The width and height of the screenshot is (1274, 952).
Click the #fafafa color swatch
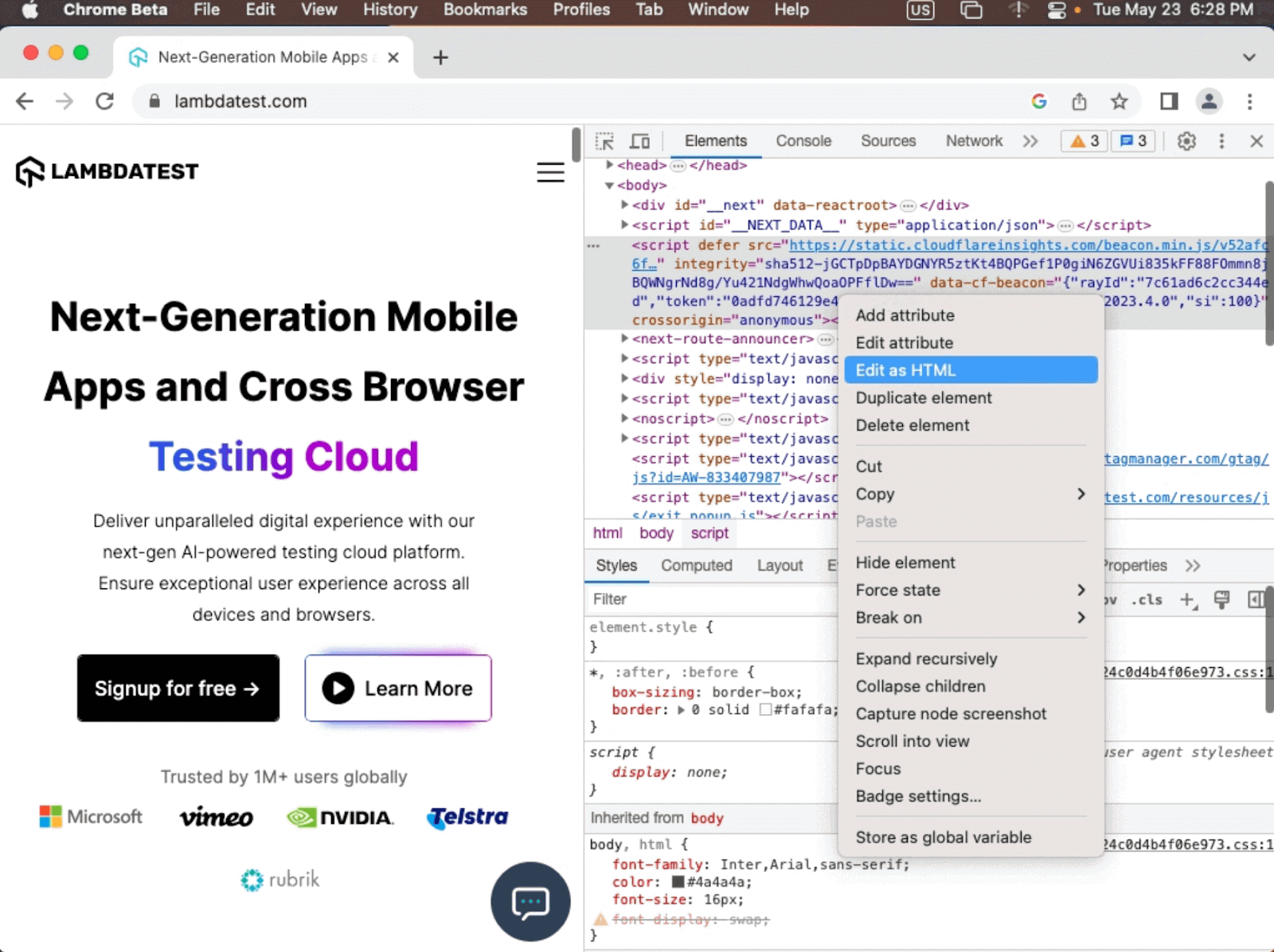point(766,710)
